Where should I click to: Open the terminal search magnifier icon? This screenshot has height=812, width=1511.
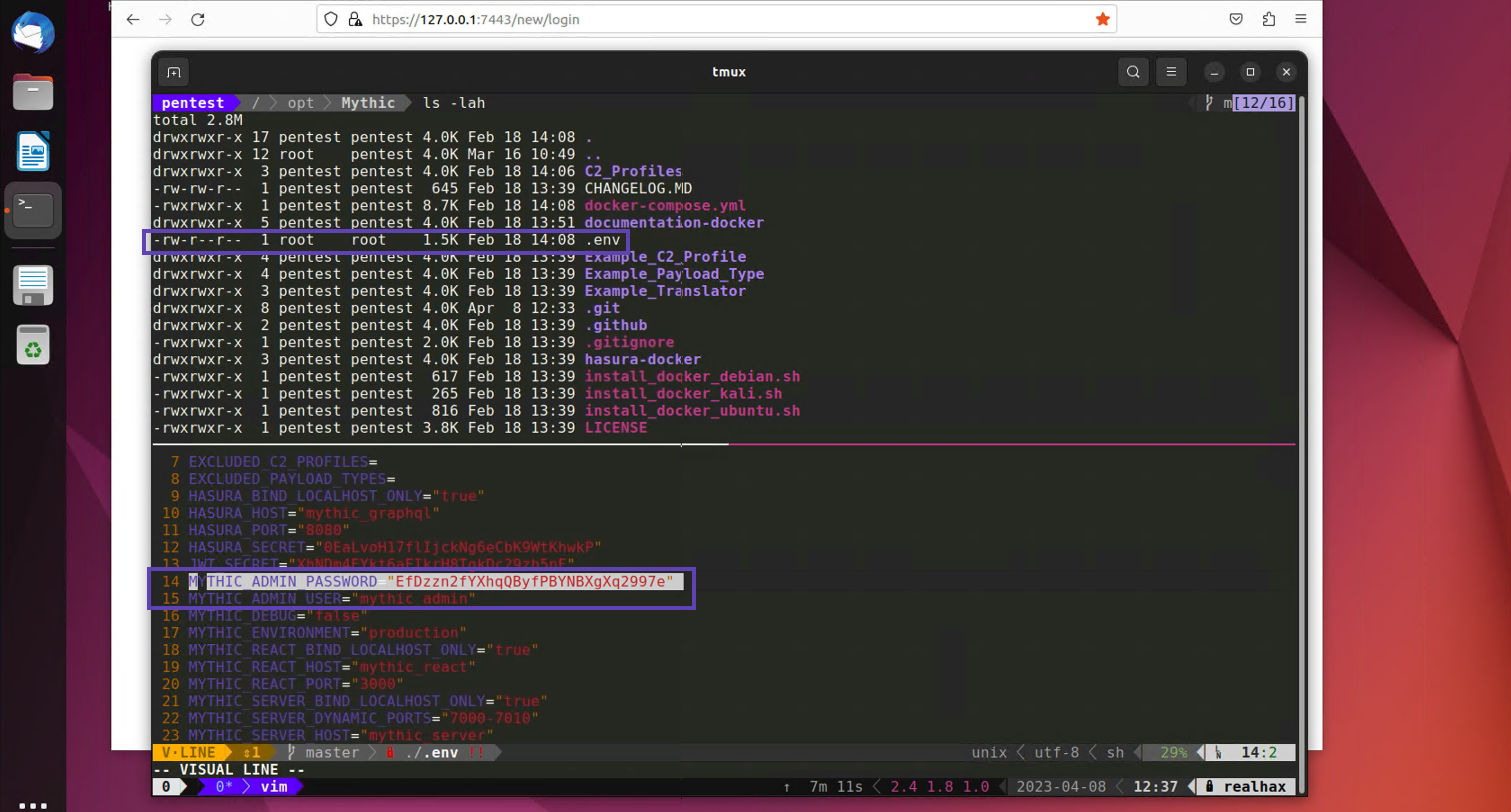coord(1132,72)
